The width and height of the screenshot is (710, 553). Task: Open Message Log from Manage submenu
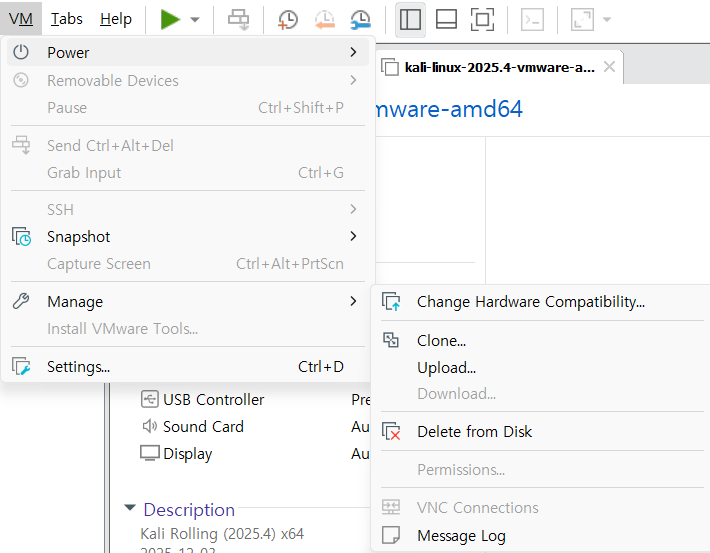(x=540, y=536)
